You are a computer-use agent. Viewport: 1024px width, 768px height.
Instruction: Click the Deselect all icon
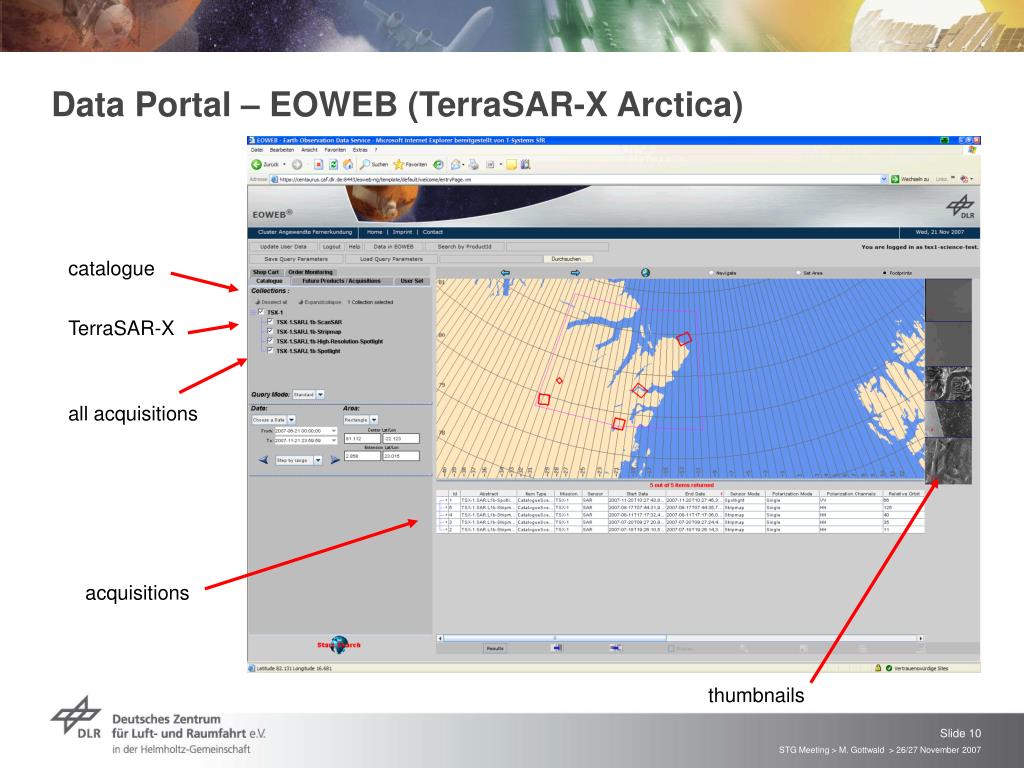pyautogui.click(x=257, y=302)
